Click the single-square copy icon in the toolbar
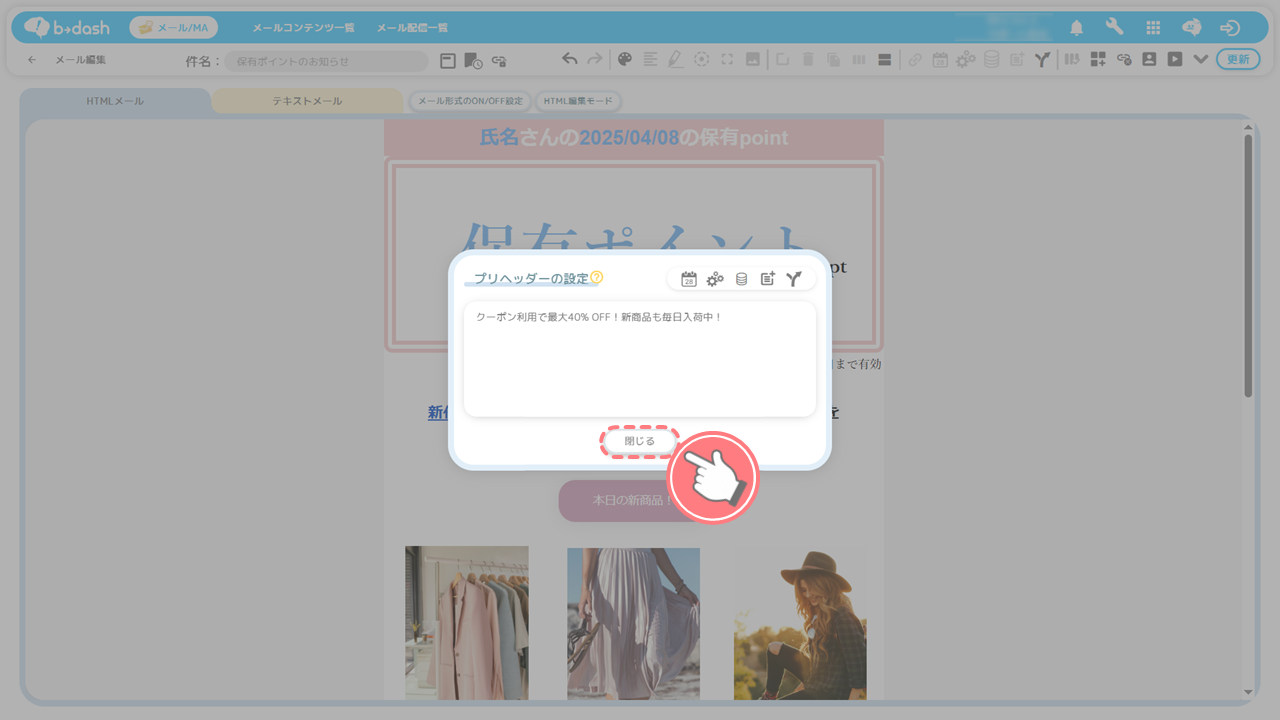 click(x=783, y=60)
